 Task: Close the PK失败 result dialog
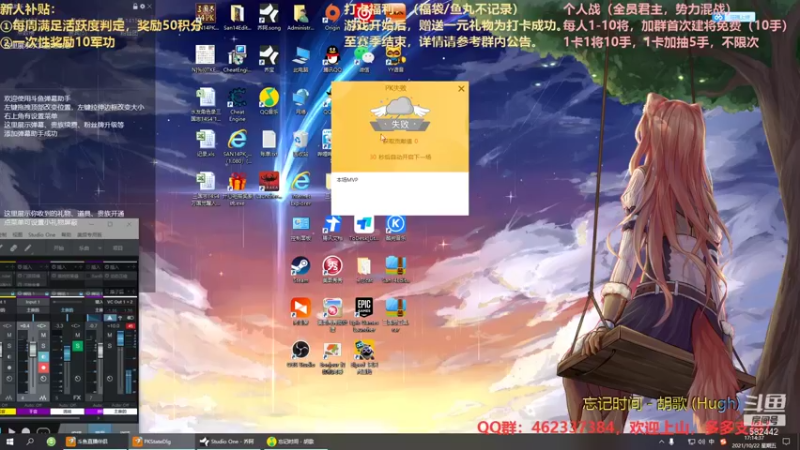(x=461, y=89)
